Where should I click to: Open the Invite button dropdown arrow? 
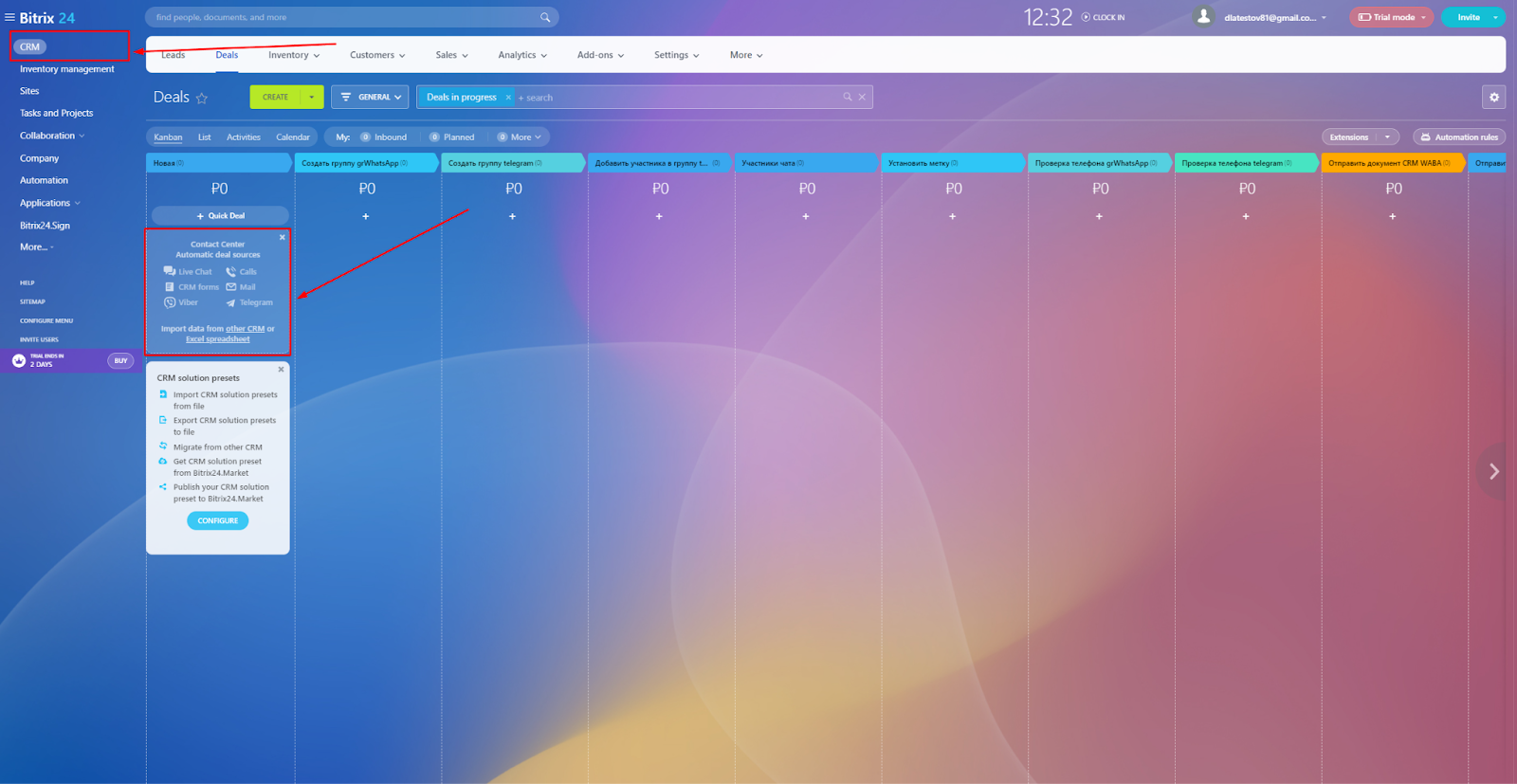(1495, 17)
